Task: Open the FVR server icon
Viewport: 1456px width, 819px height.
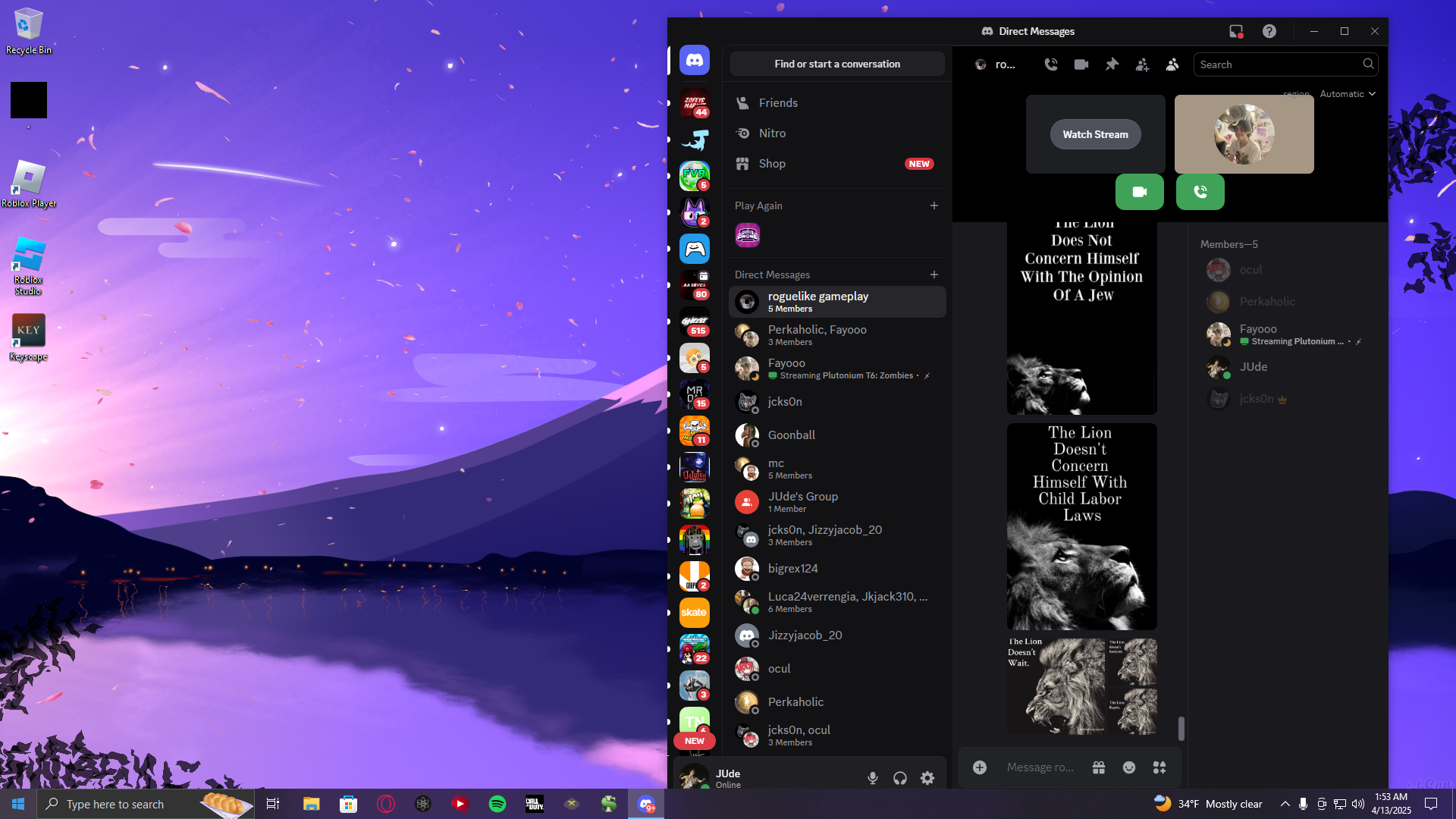Action: click(695, 176)
